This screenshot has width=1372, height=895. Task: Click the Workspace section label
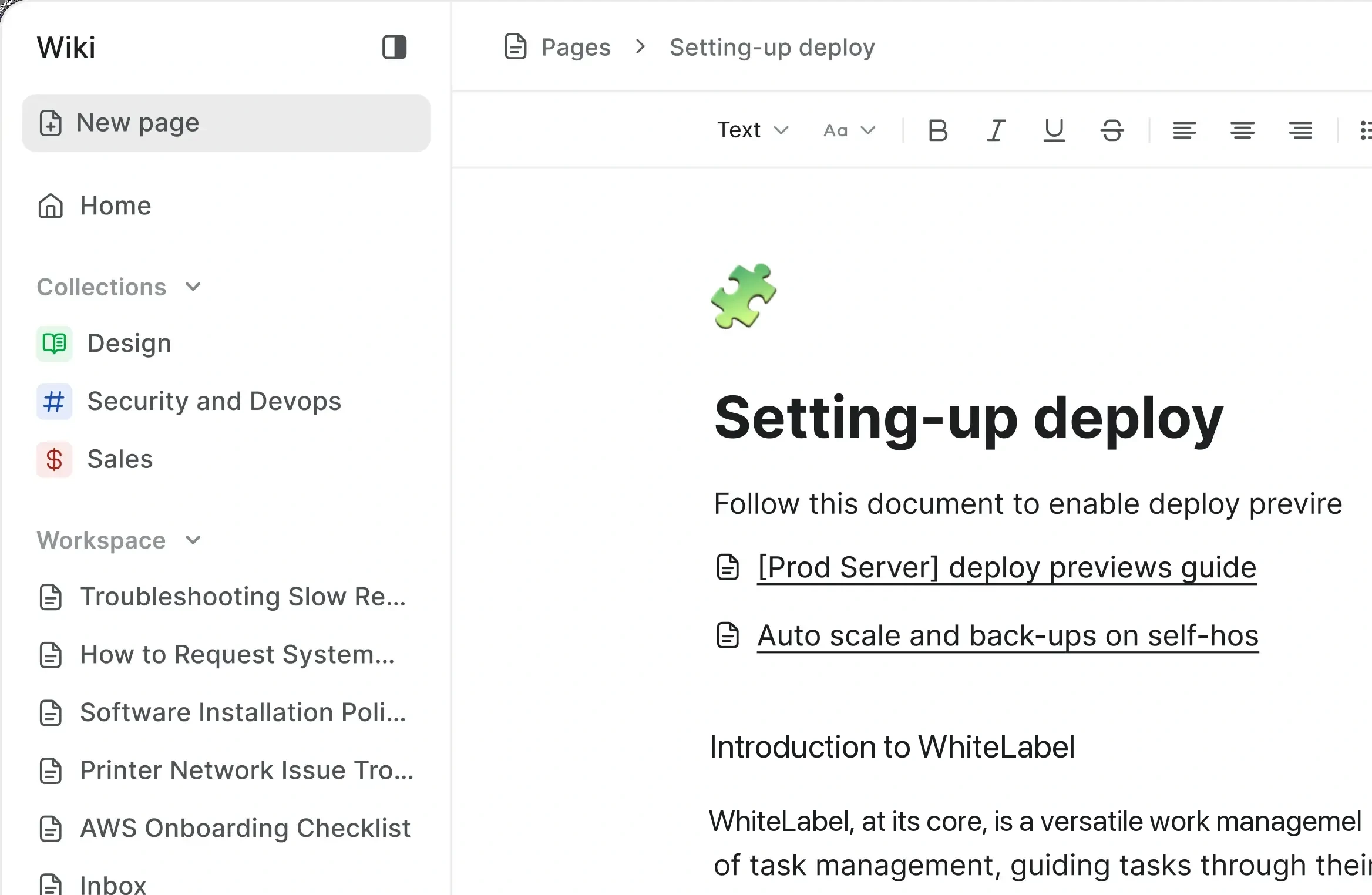coord(102,540)
